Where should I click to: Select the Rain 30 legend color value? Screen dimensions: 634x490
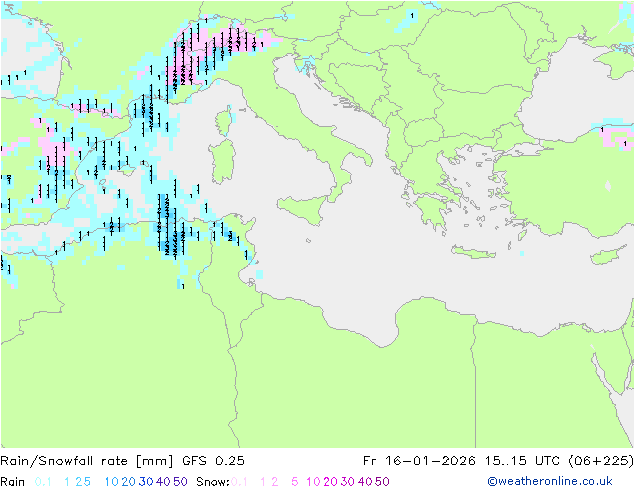click(x=146, y=482)
